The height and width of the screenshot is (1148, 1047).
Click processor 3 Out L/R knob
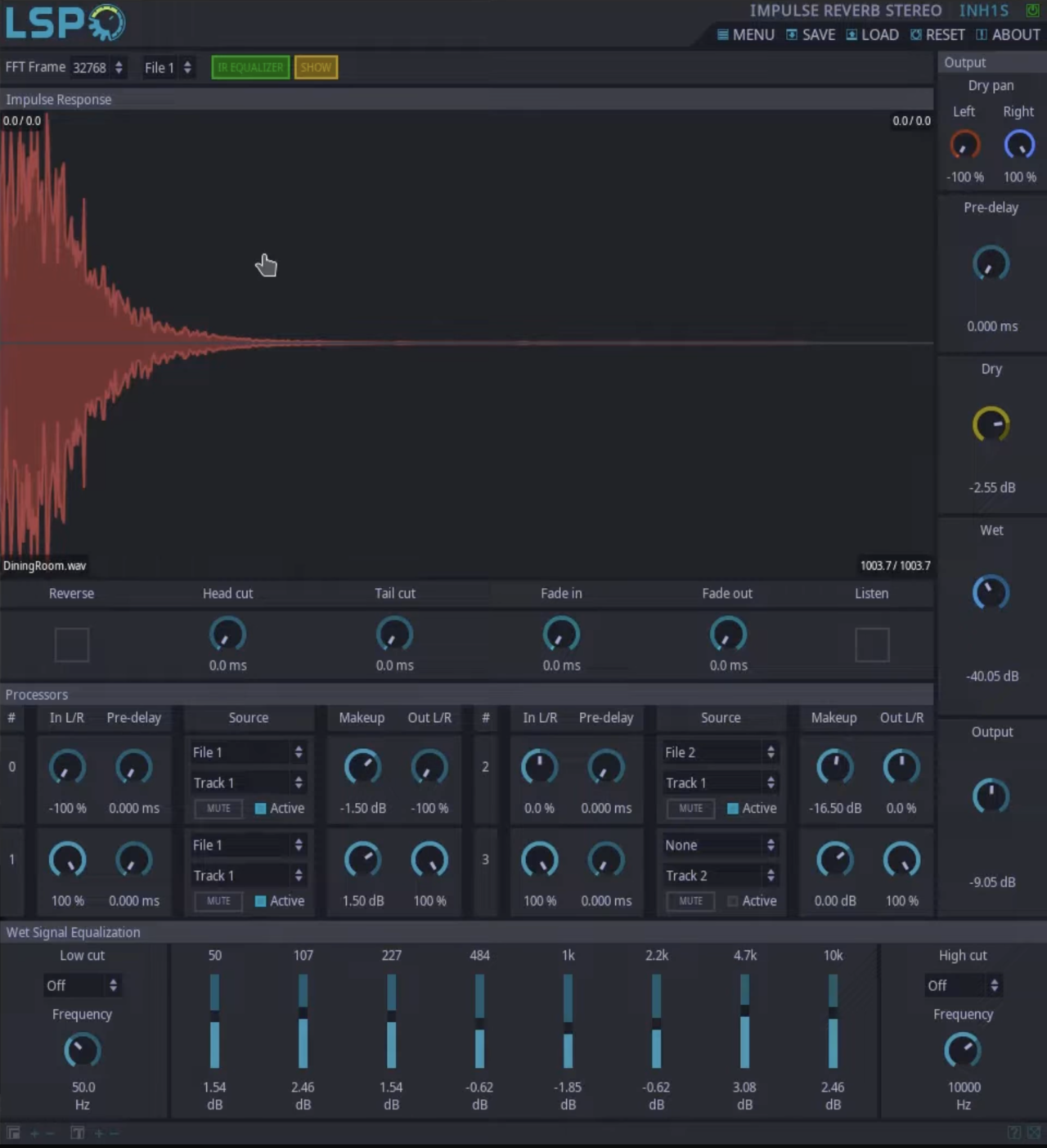[x=901, y=859]
